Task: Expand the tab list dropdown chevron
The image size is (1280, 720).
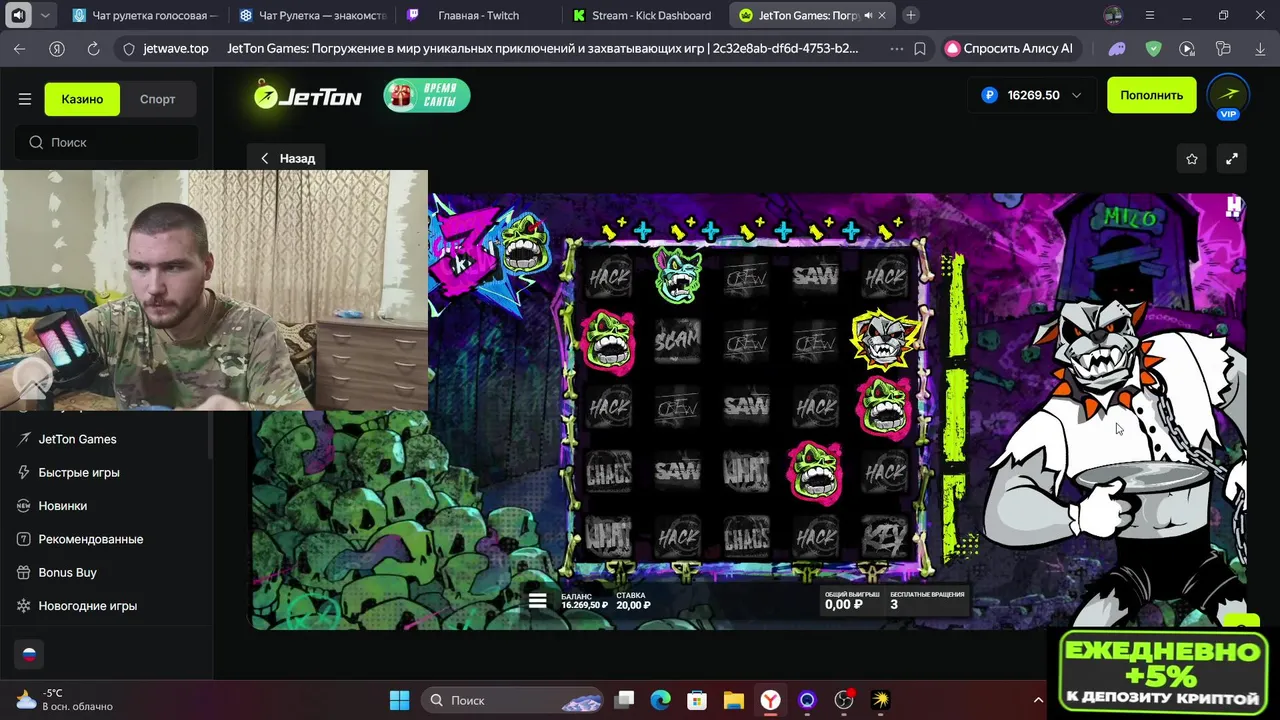Action: tap(47, 15)
